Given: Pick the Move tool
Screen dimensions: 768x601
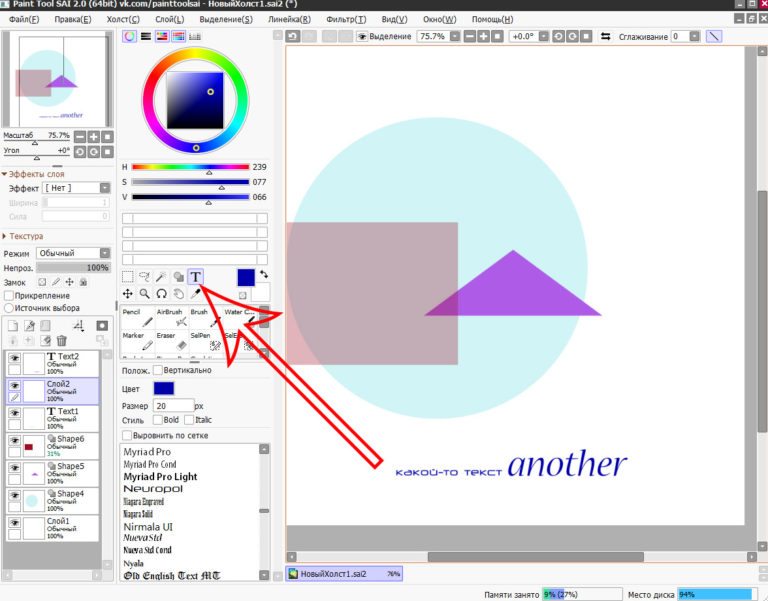Looking at the screenshot, I should tap(128, 294).
